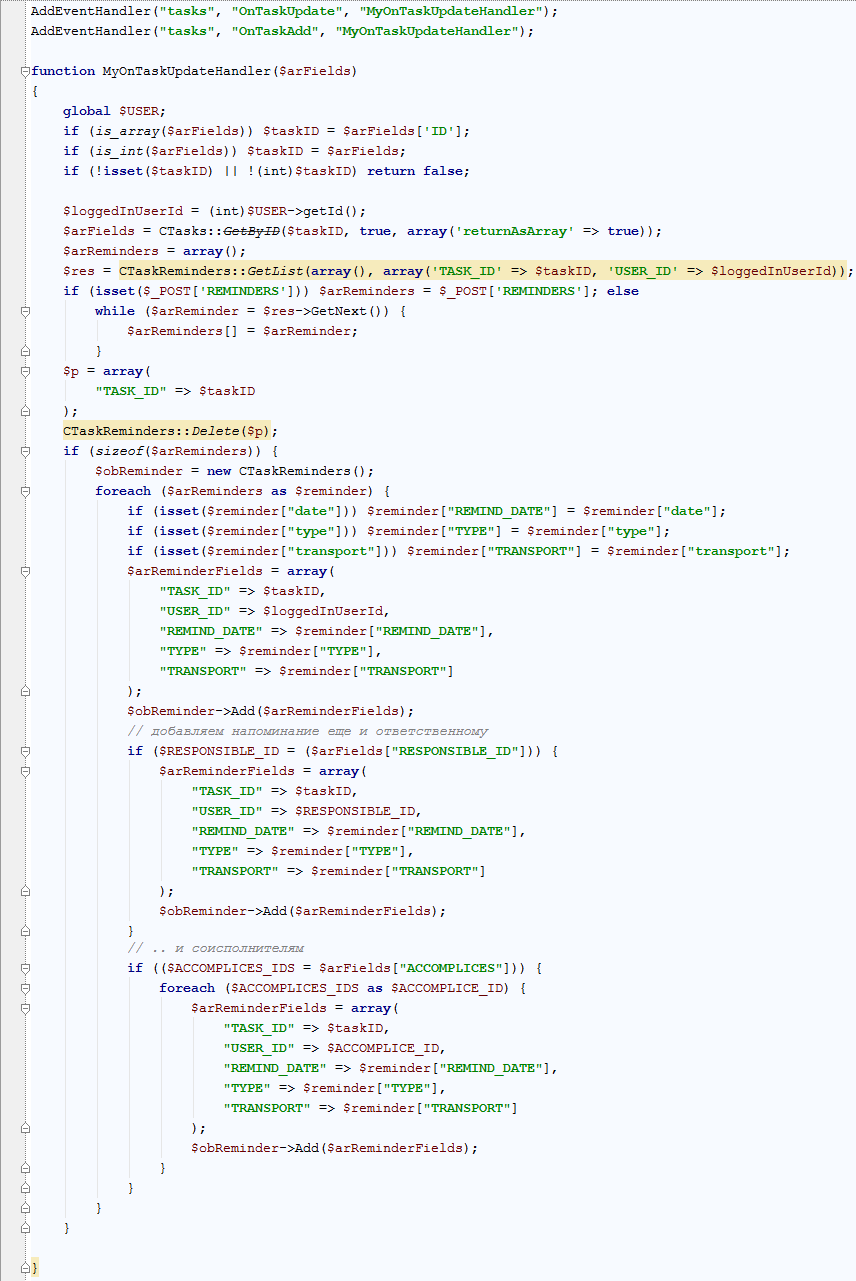This screenshot has width=856, height=1281.
Task: Click "USER_ID" => $ACCOMPLICE_ID array entry
Action: point(335,1048)
